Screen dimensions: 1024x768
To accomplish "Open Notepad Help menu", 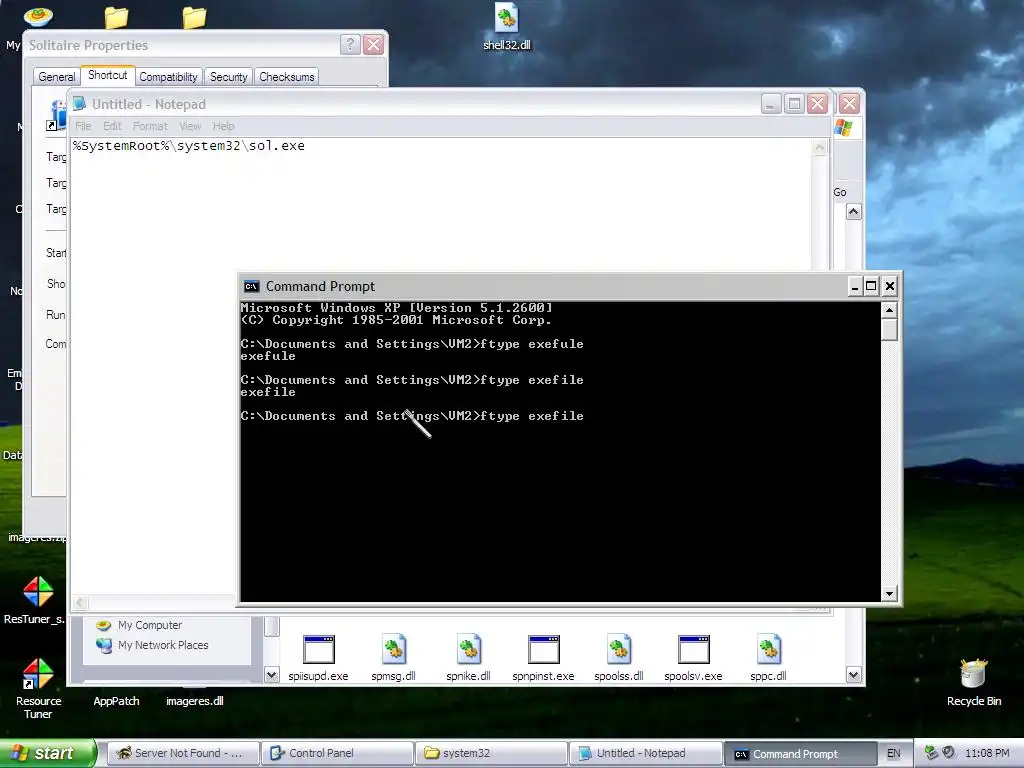I will point(223,126).
